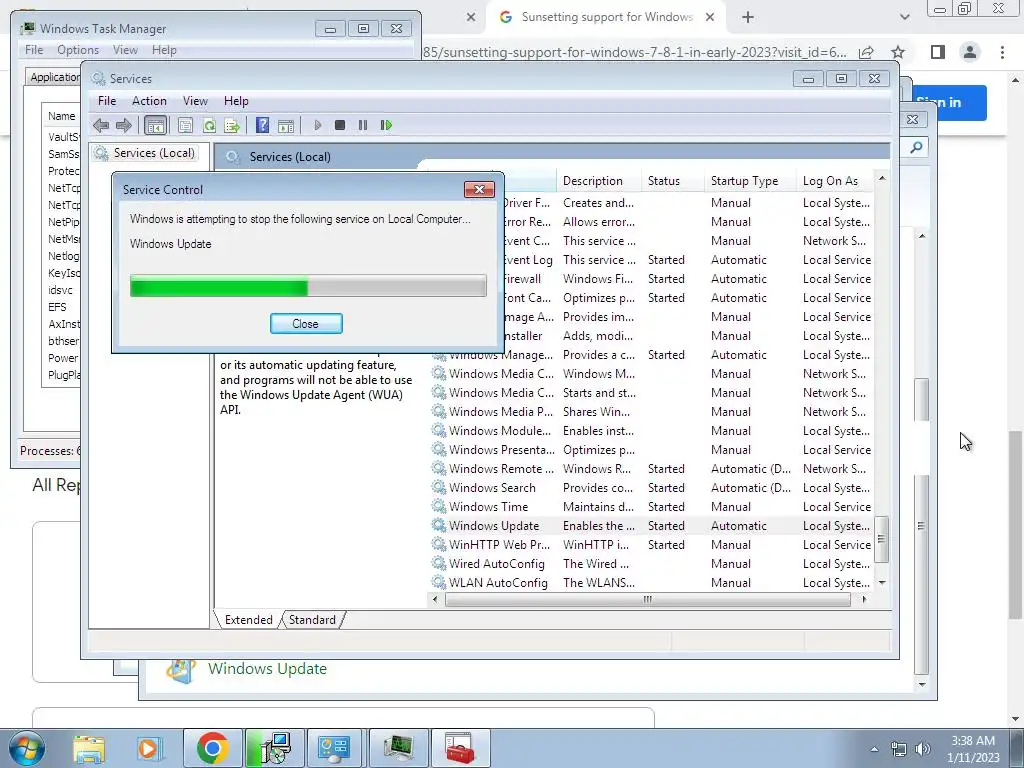This screenshot has height=768, width=1024.
Task: Click the red X of Service Control dialog
Action: (479, 189)
